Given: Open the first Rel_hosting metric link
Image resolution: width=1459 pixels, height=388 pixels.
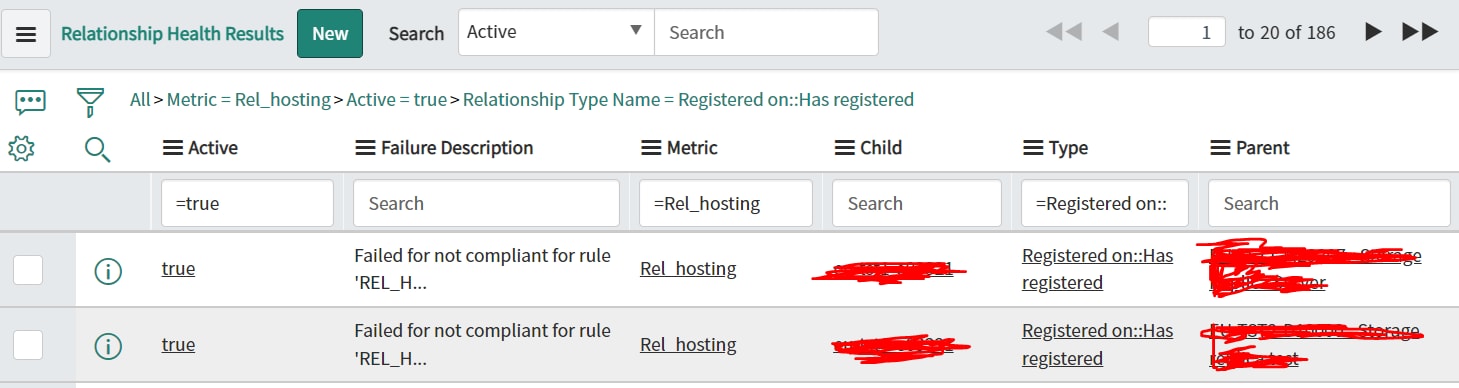Looking at the screenshot, I should coord(688,269).
